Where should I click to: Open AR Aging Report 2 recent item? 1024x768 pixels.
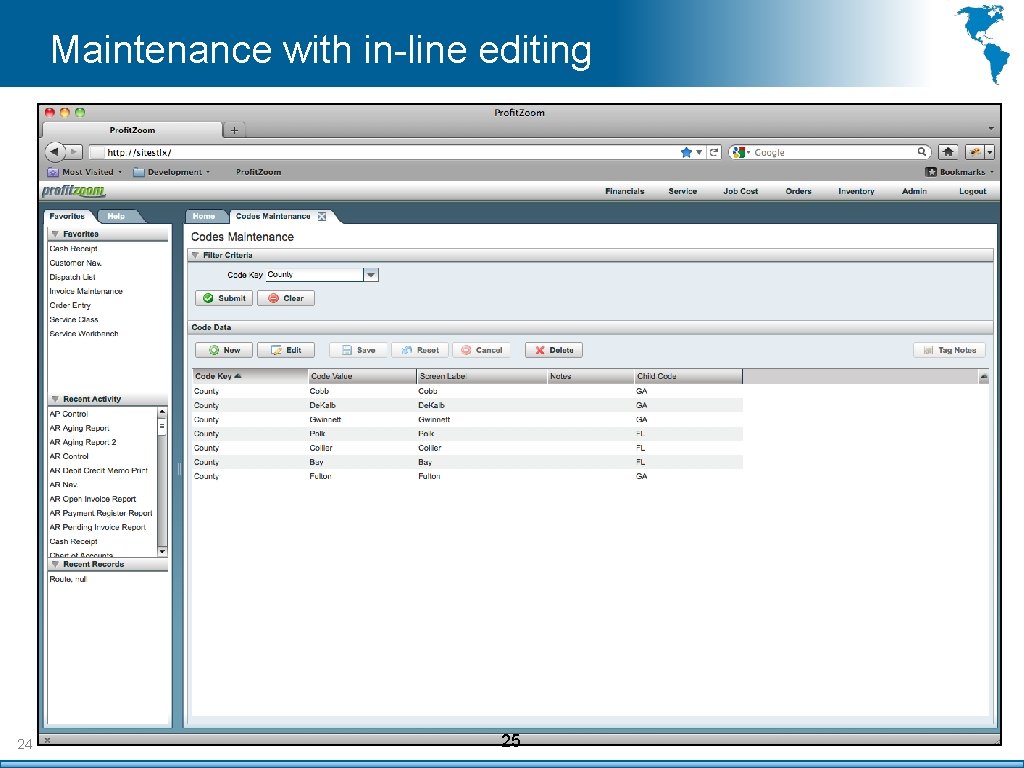pyautogui.click(x=83, y=442)
